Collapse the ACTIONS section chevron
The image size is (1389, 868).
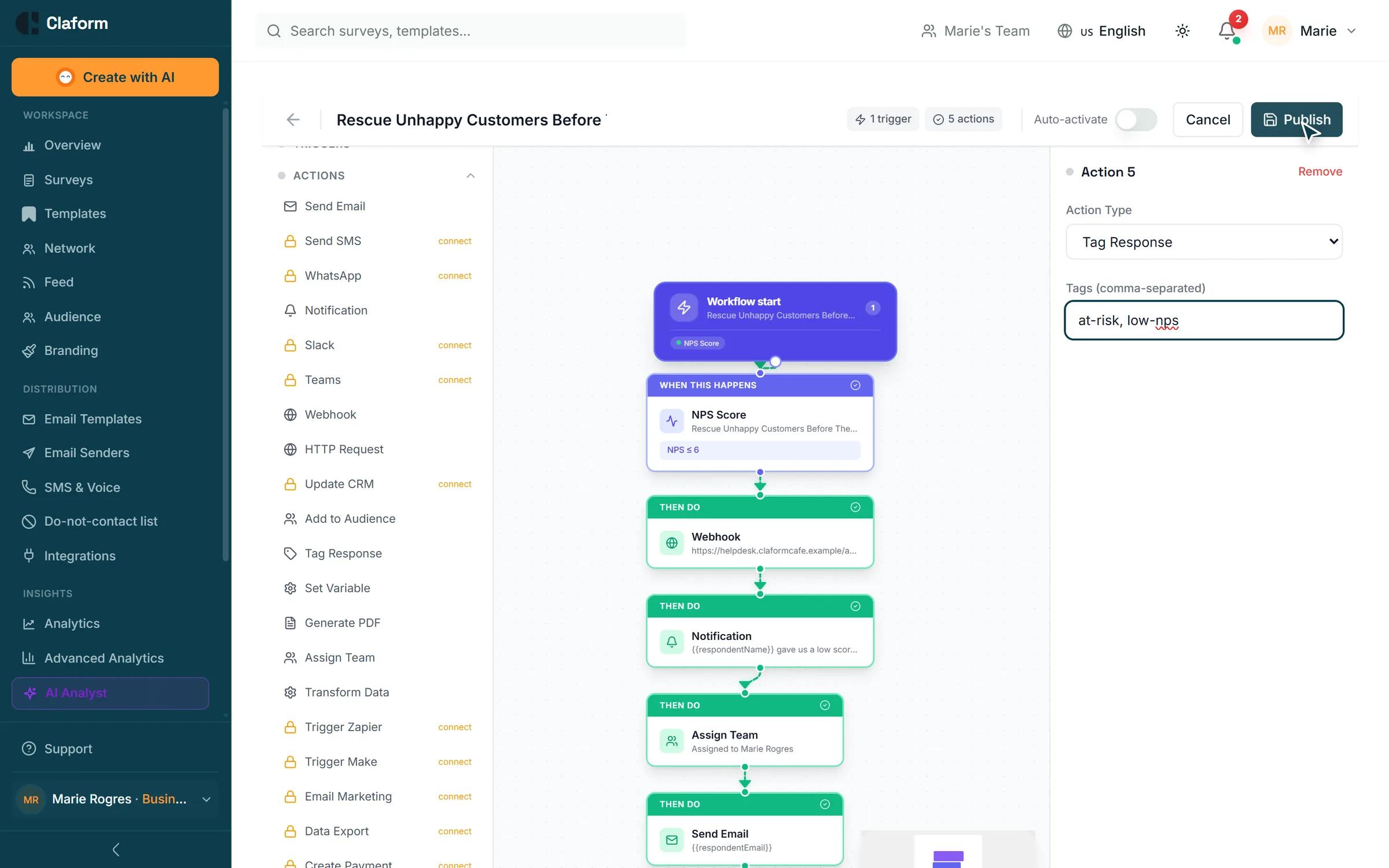click(470, 175)
